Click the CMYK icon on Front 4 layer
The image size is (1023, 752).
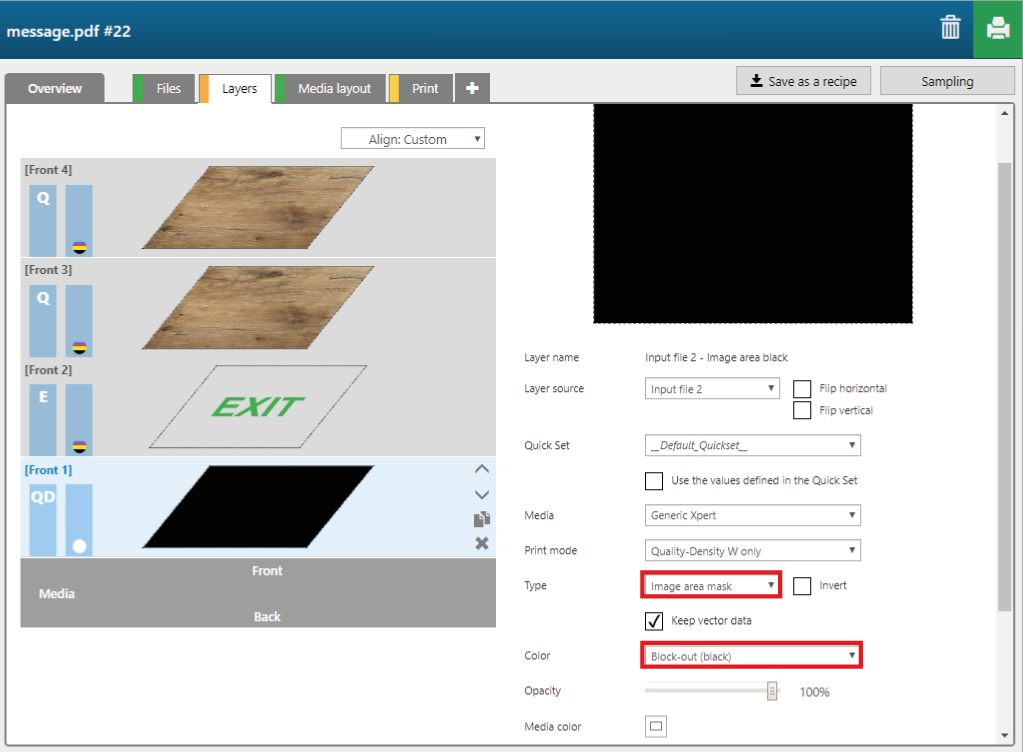pyautogui.click(x=79, y=247)
